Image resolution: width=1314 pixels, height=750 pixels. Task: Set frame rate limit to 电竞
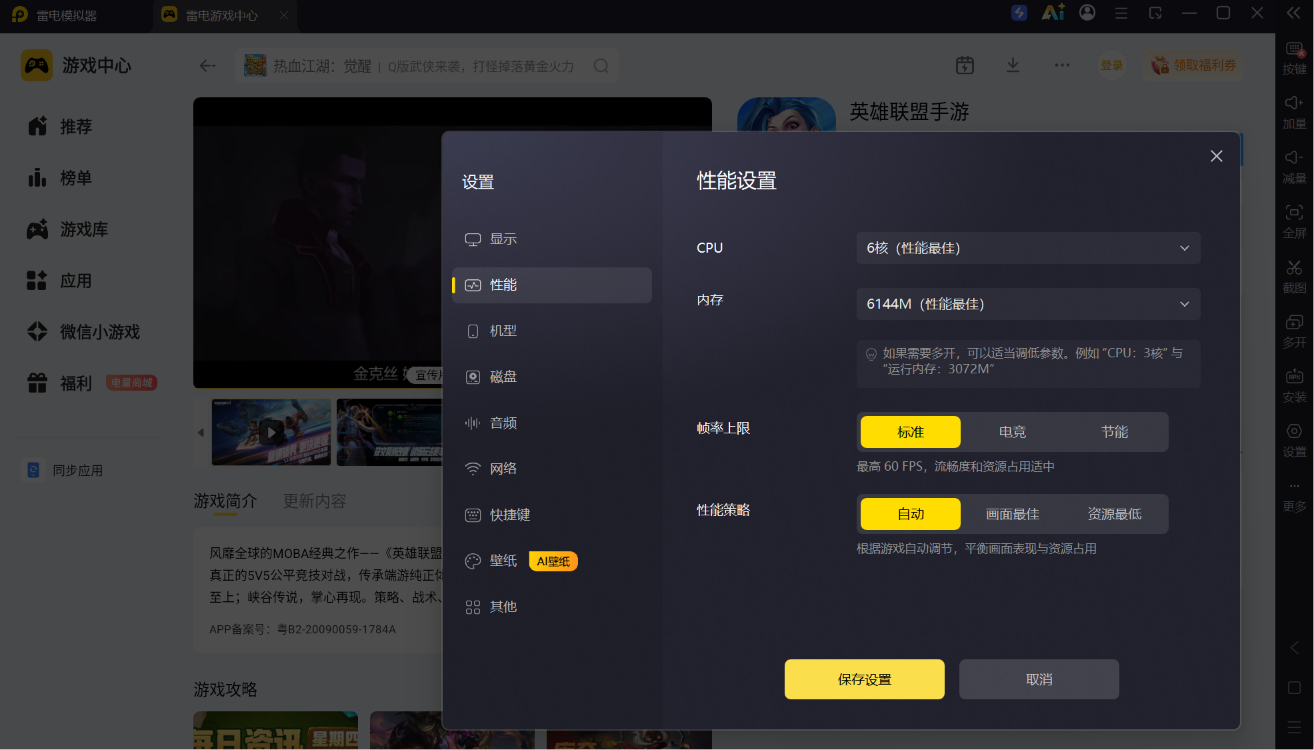coord(1012,432)
